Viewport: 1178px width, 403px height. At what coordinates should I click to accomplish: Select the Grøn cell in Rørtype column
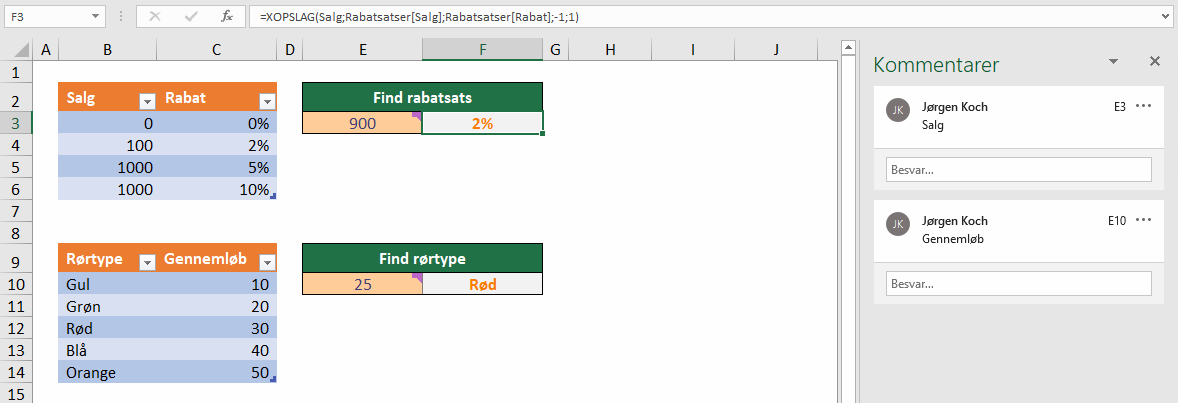(107, 306)
